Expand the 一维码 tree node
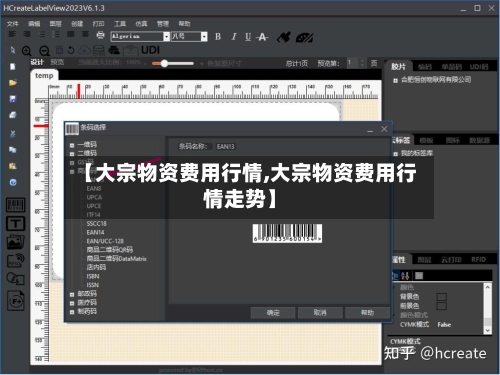 pos(72,145)
